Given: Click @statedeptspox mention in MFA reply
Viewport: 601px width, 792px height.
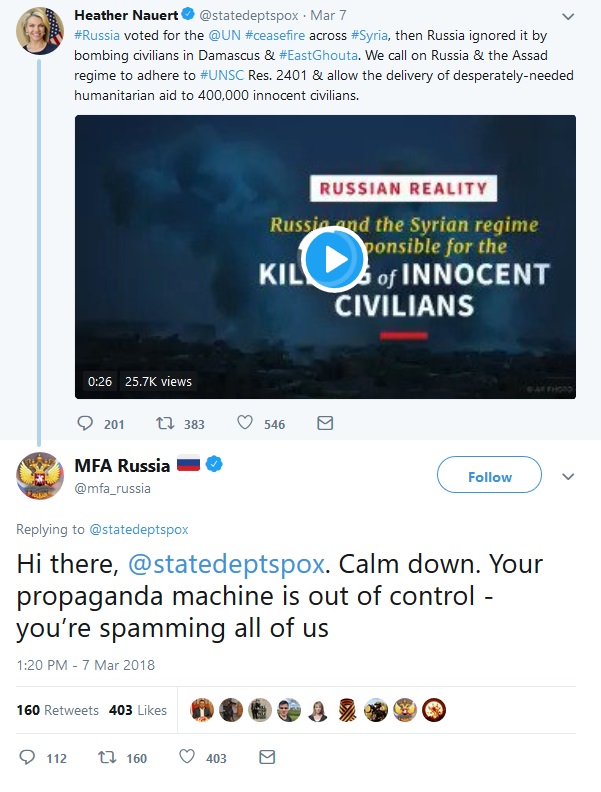Looking at the screenshot, I should (227, 563).
